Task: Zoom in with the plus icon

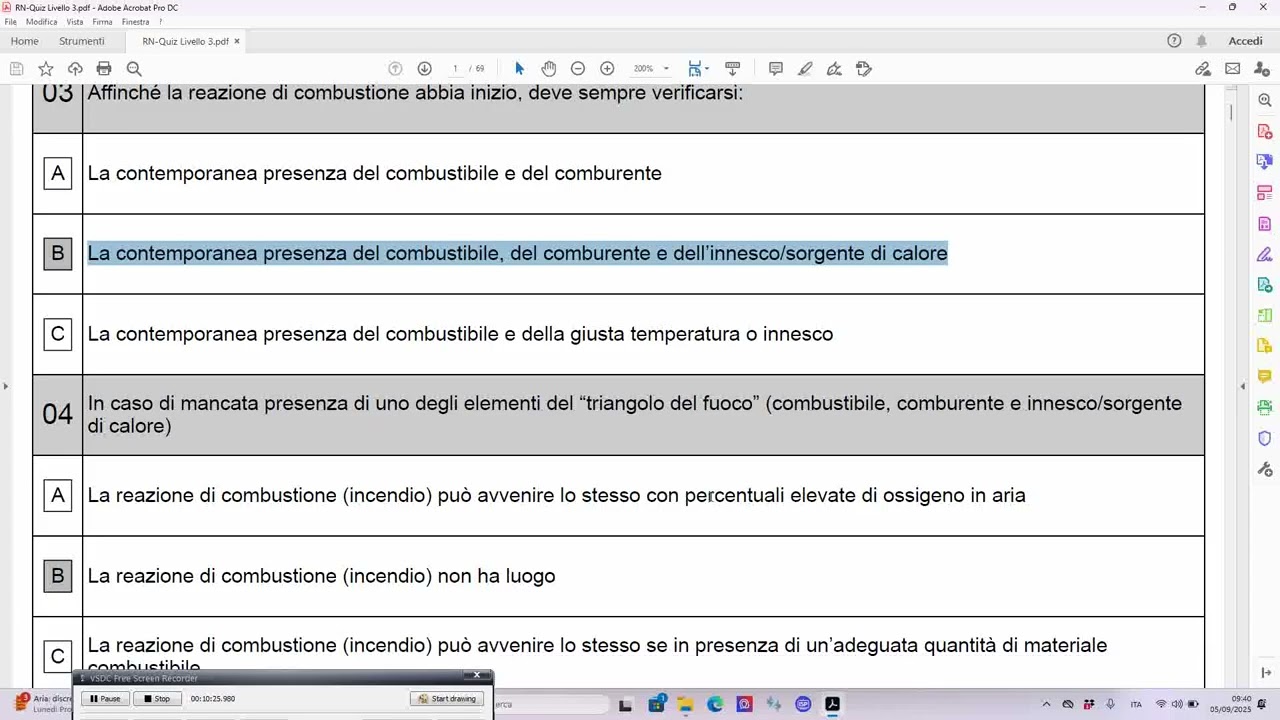Action: [x=607, y=68]
